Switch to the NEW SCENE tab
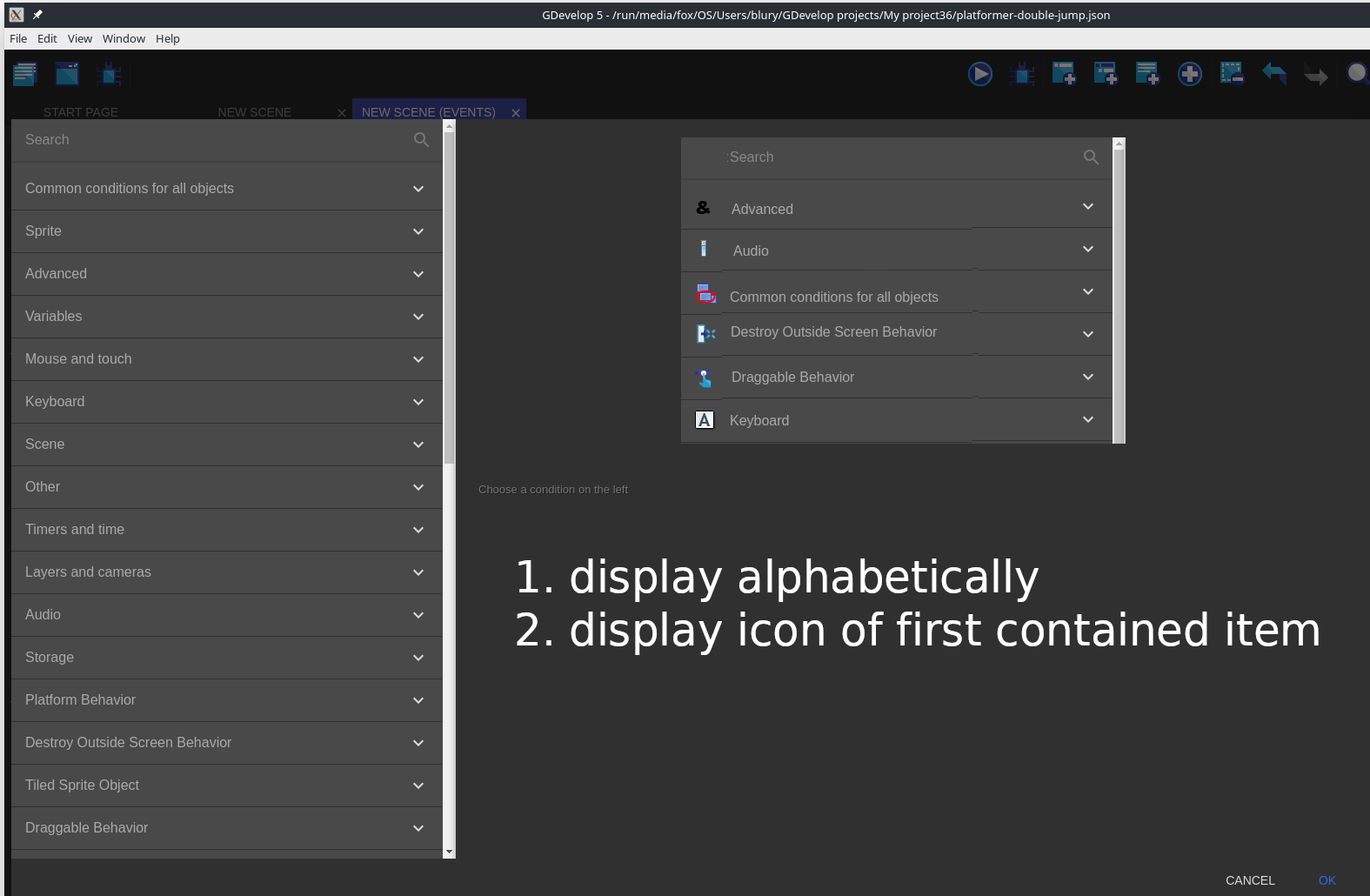 pyautogui.click(x=255, y=112)
